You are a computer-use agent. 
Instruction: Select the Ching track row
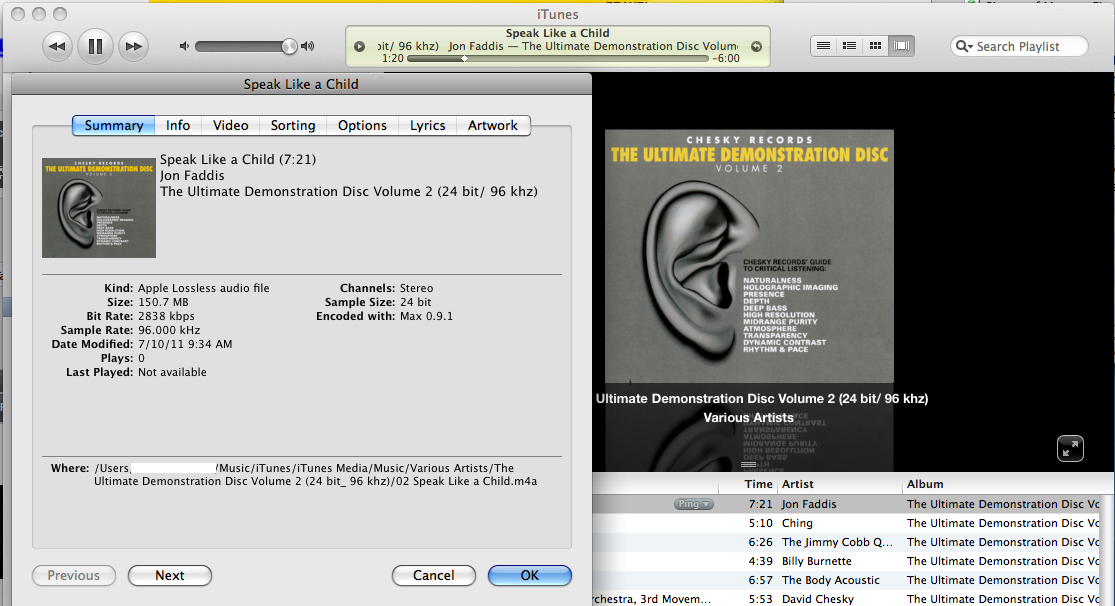(846, 523)
